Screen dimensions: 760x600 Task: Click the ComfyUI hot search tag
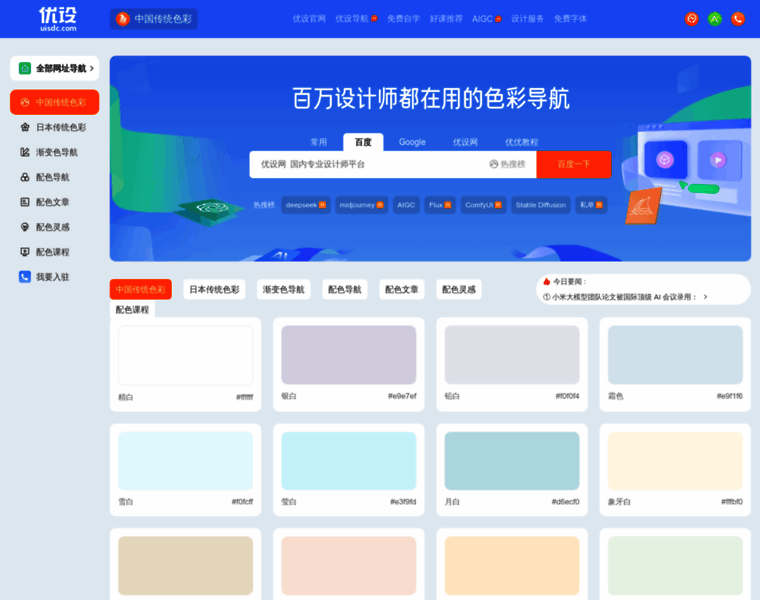tap(483, 205)
